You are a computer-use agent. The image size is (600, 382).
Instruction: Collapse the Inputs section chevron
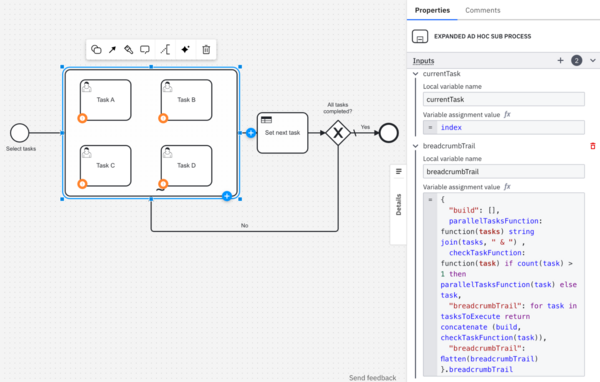pos(593,60)
